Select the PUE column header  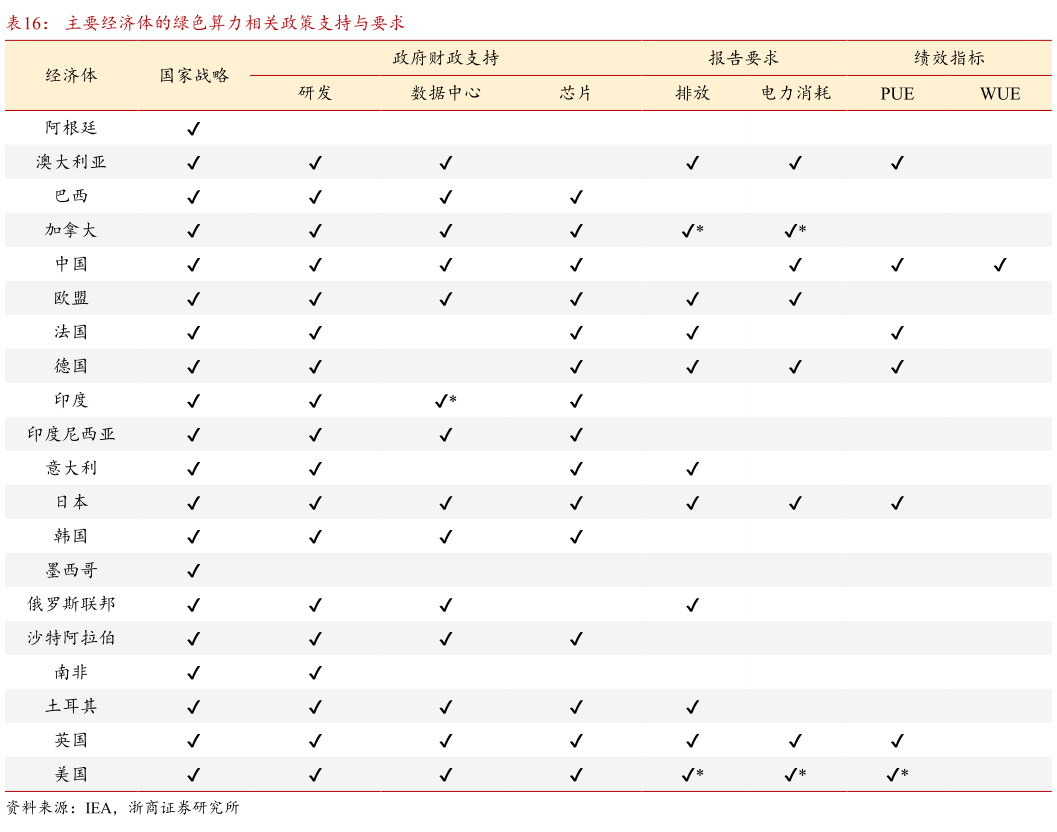click(897, 94)
